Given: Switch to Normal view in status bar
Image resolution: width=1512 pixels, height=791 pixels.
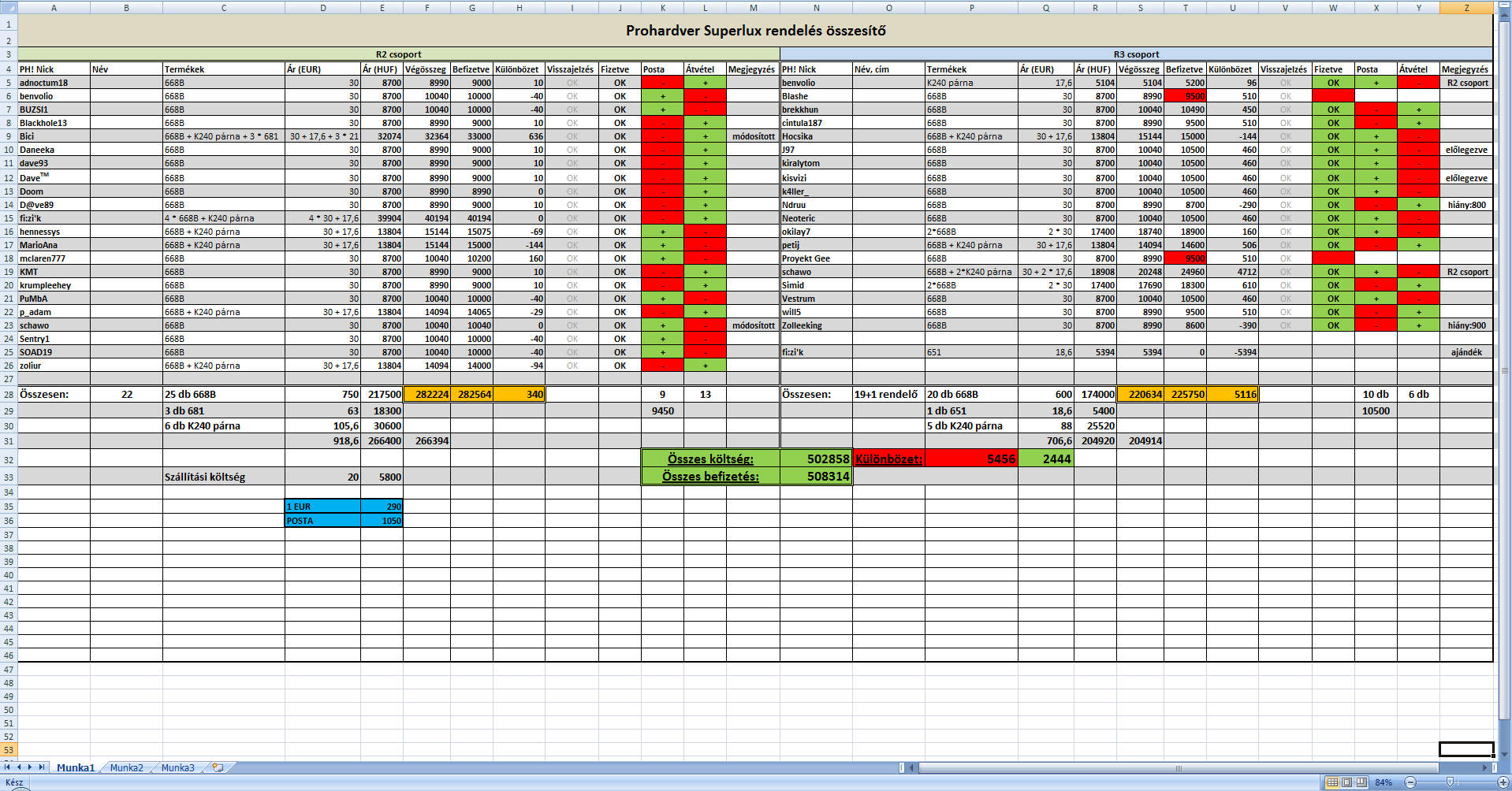Looking at the screenshot, I should click(1332, 782).
